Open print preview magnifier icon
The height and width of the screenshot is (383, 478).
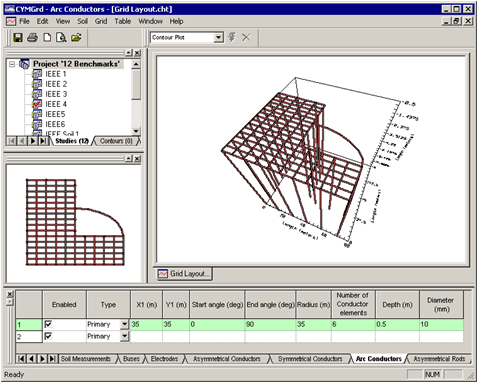[61, 37]
